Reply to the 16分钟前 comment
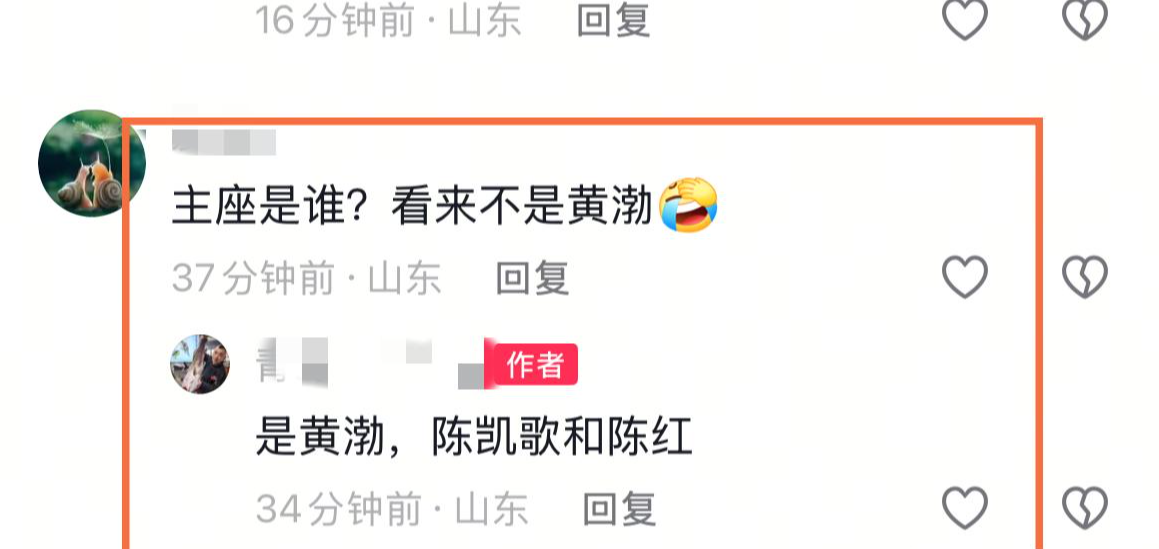This screenshot has width=1159, height=549. point(613,20)
